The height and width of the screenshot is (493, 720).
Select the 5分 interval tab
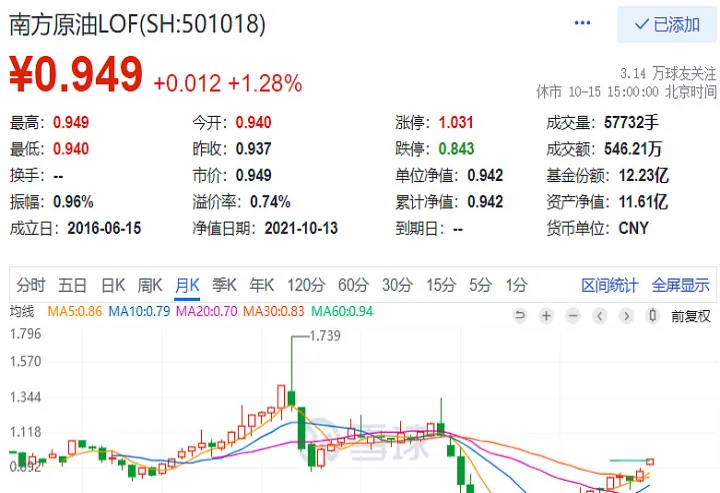pos(480,285)
